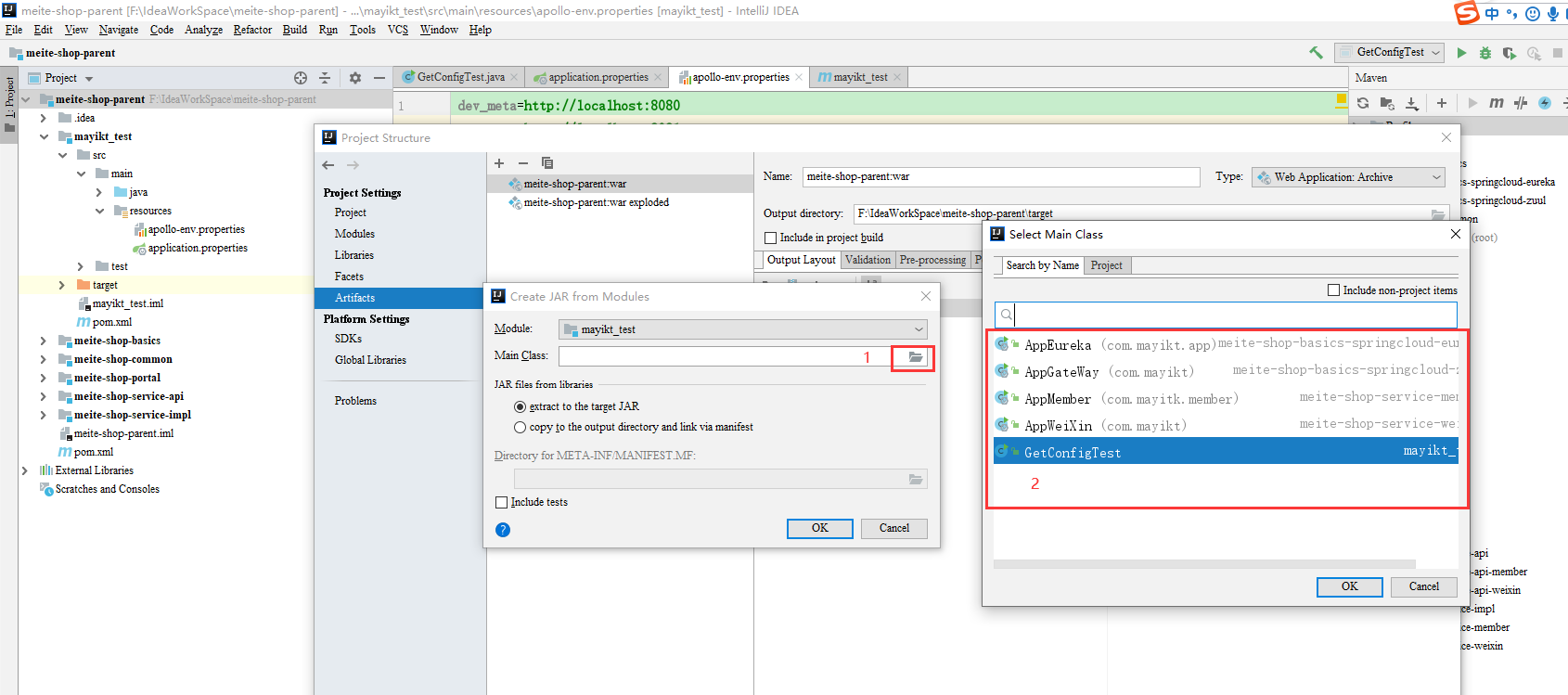Collapse all in Project tool window

[325, 78]
